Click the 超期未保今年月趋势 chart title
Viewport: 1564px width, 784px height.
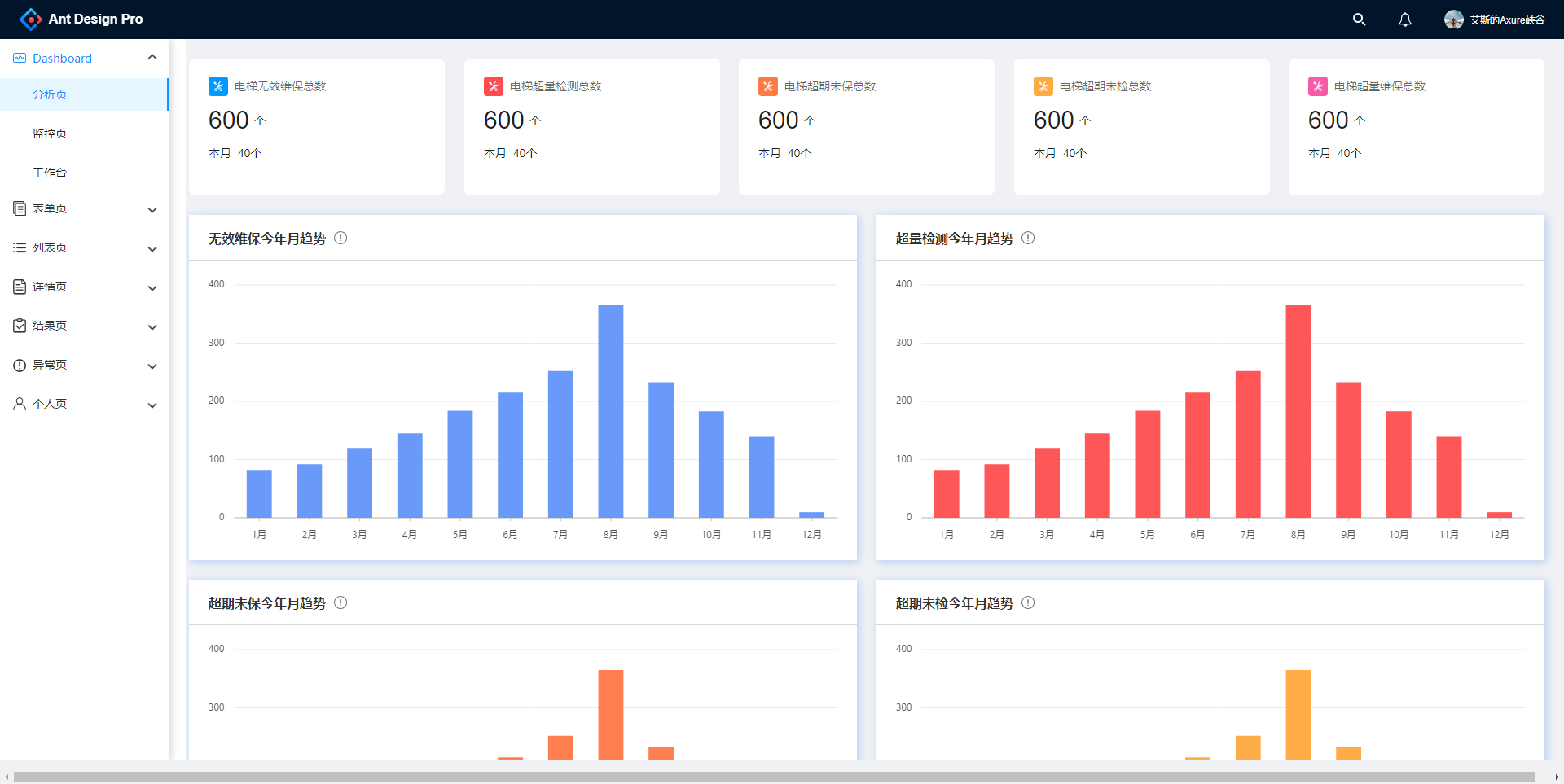point(267,603)
